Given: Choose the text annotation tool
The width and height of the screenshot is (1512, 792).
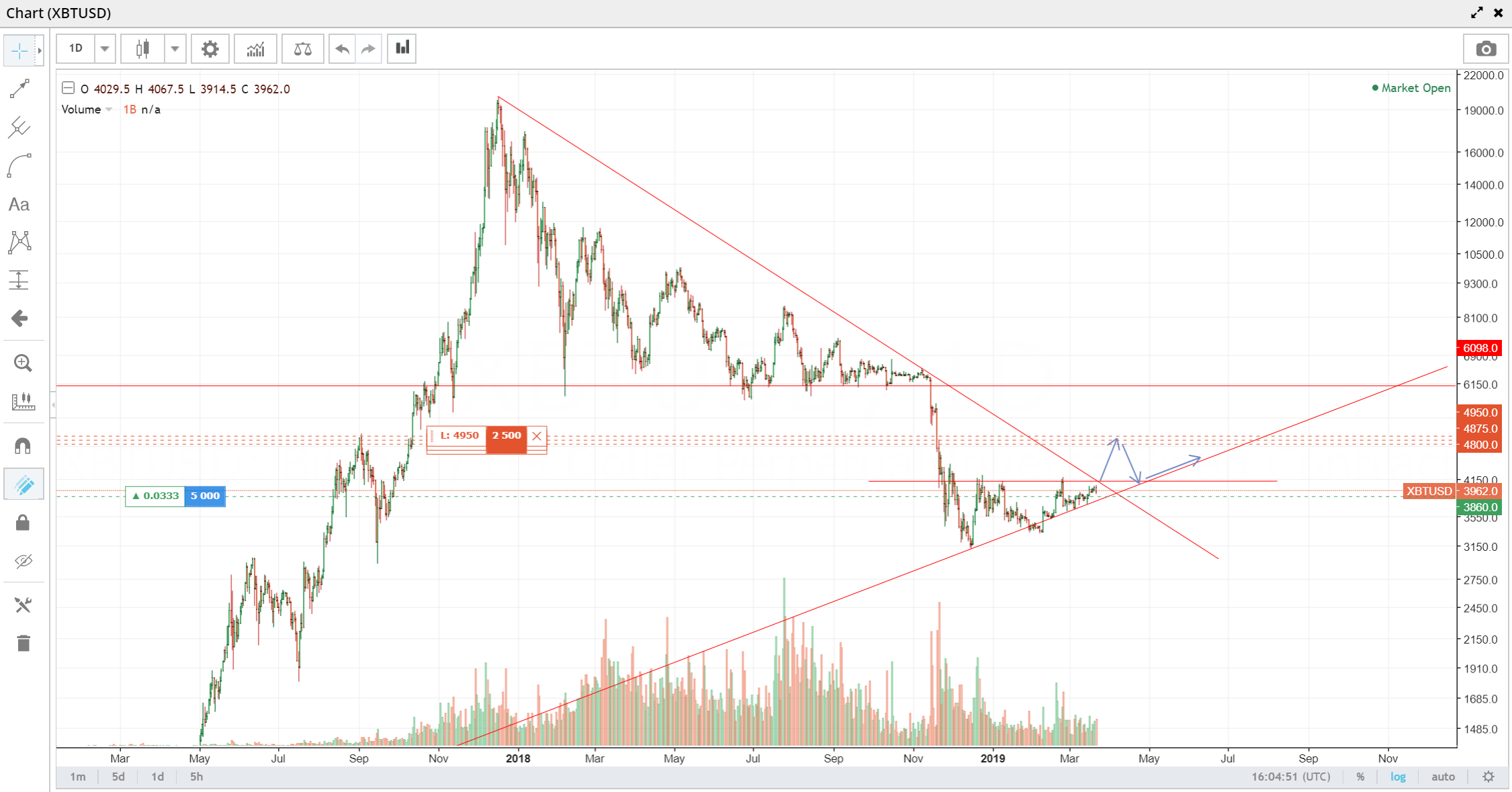Looking at the screenshot, I should (x=19, y=205).
